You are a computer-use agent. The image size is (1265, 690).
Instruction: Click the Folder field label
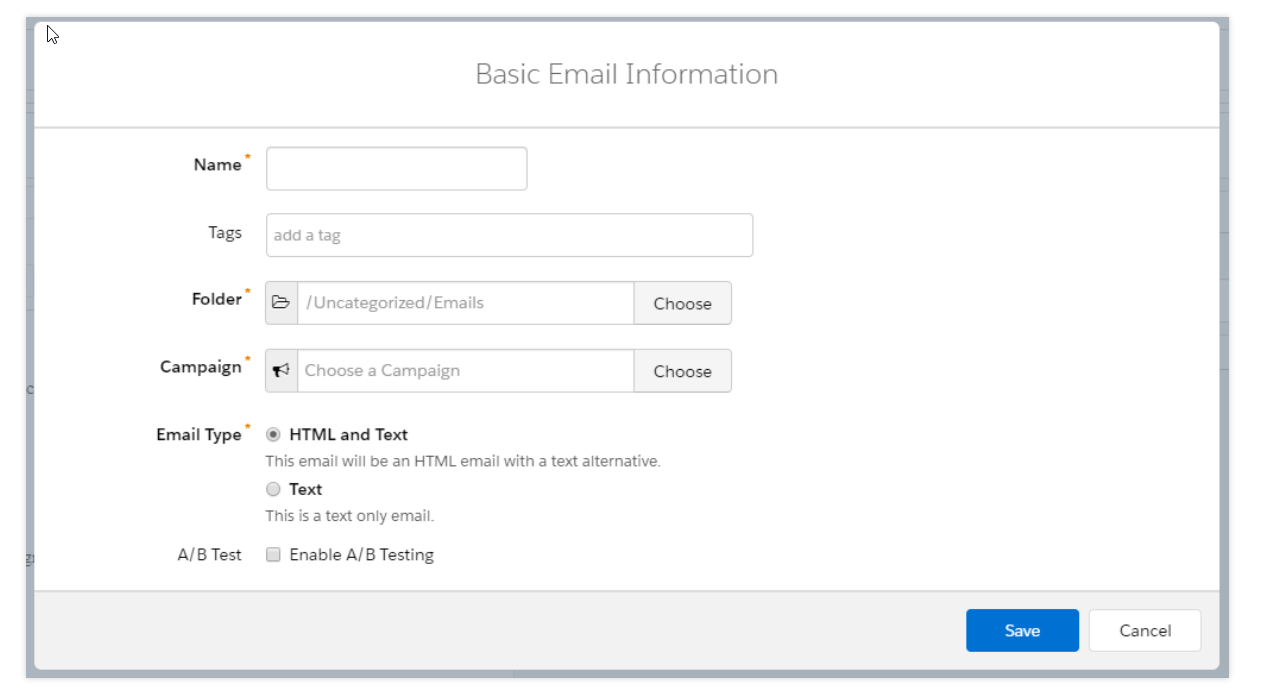216,299
